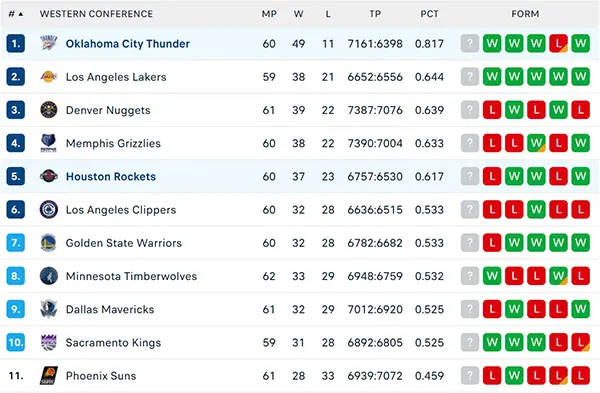Click the MP column header
This screenshot has height=393, width=600.
(x=269, y=14)
